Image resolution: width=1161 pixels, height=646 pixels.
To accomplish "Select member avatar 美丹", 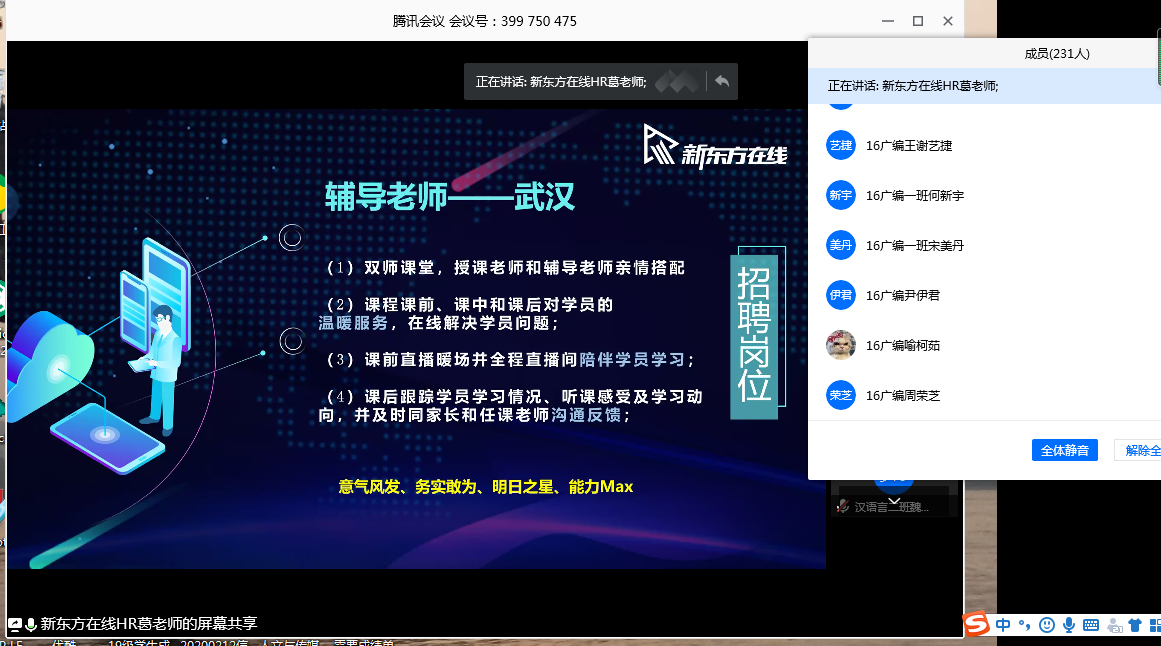I will click(840, 245).
